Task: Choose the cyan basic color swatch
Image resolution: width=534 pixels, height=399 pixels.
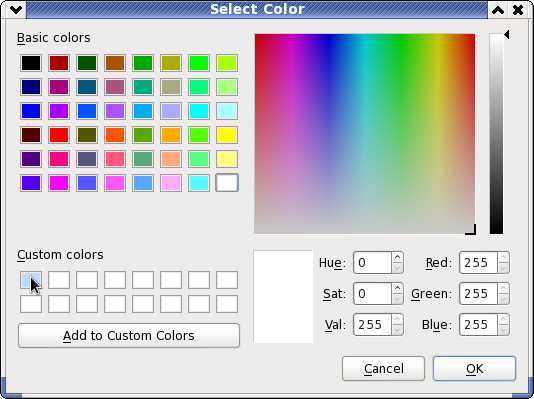Action: click(x=199, y=111)
